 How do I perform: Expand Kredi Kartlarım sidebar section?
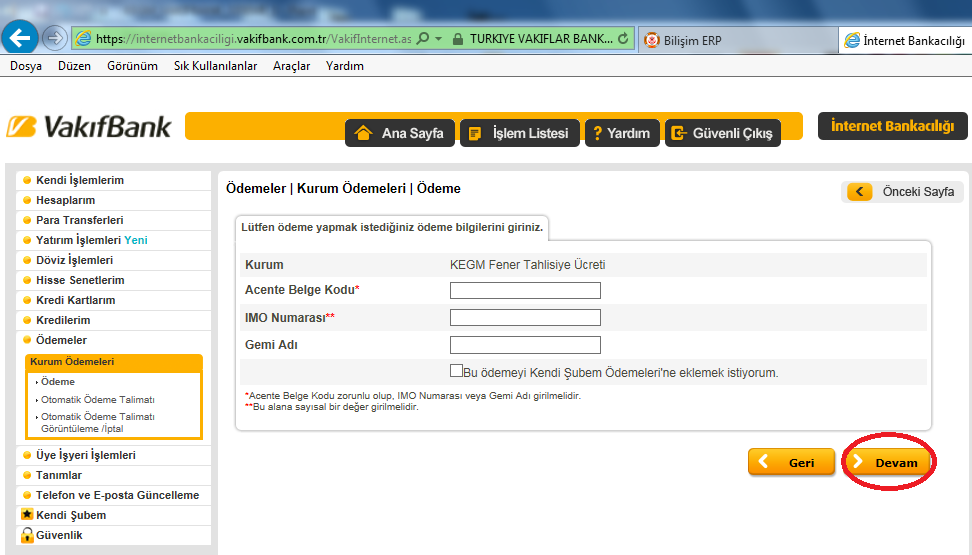(75, 300)
